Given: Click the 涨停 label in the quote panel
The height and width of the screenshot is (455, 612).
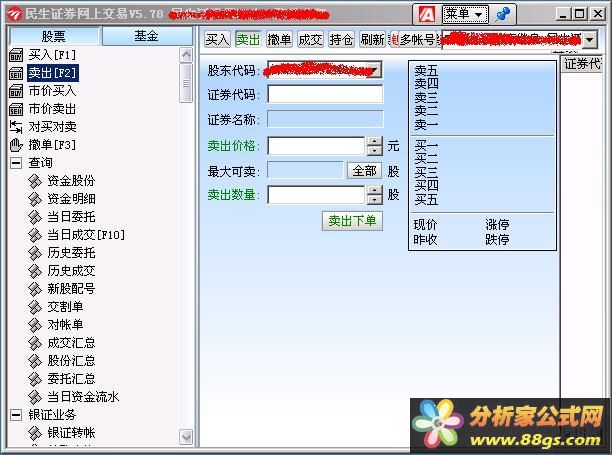Looking at the screenshot, I should tap(497, 225).
